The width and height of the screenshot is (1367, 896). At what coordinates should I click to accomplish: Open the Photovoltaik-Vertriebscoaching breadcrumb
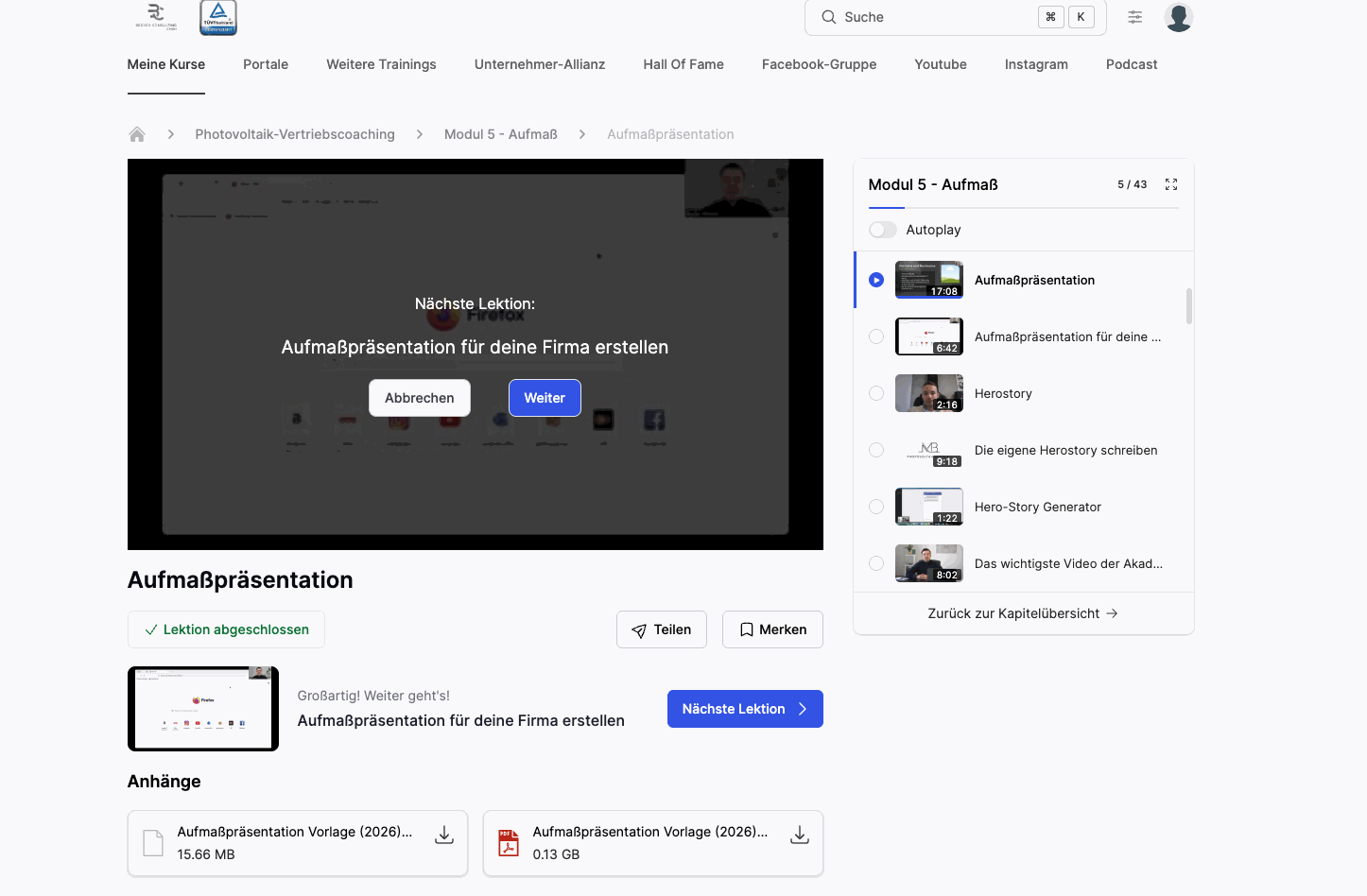(295, 134)
